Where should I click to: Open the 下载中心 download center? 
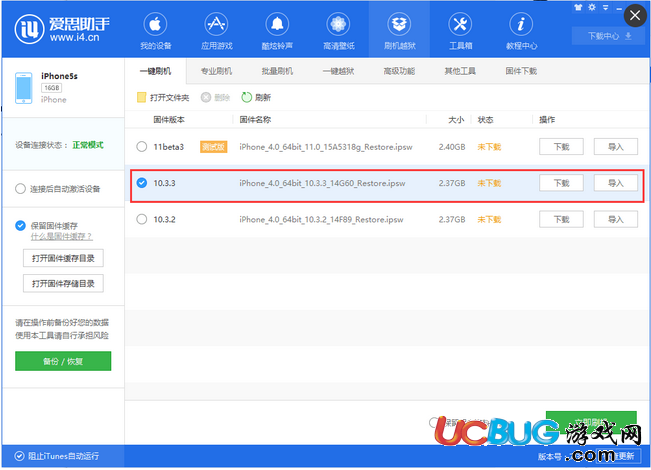(609, 36)
